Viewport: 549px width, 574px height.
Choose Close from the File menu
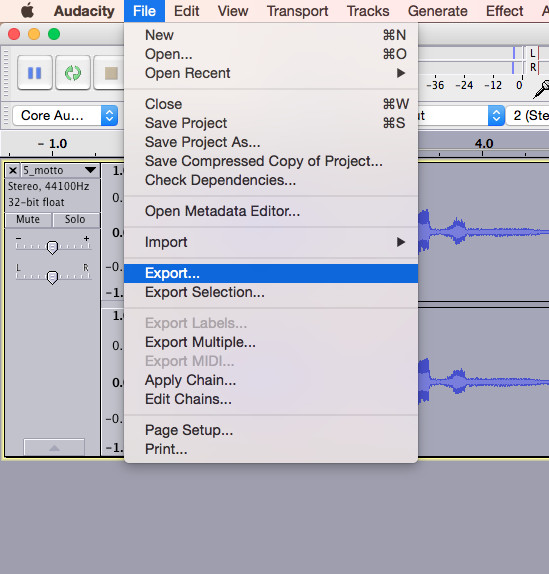271,104
